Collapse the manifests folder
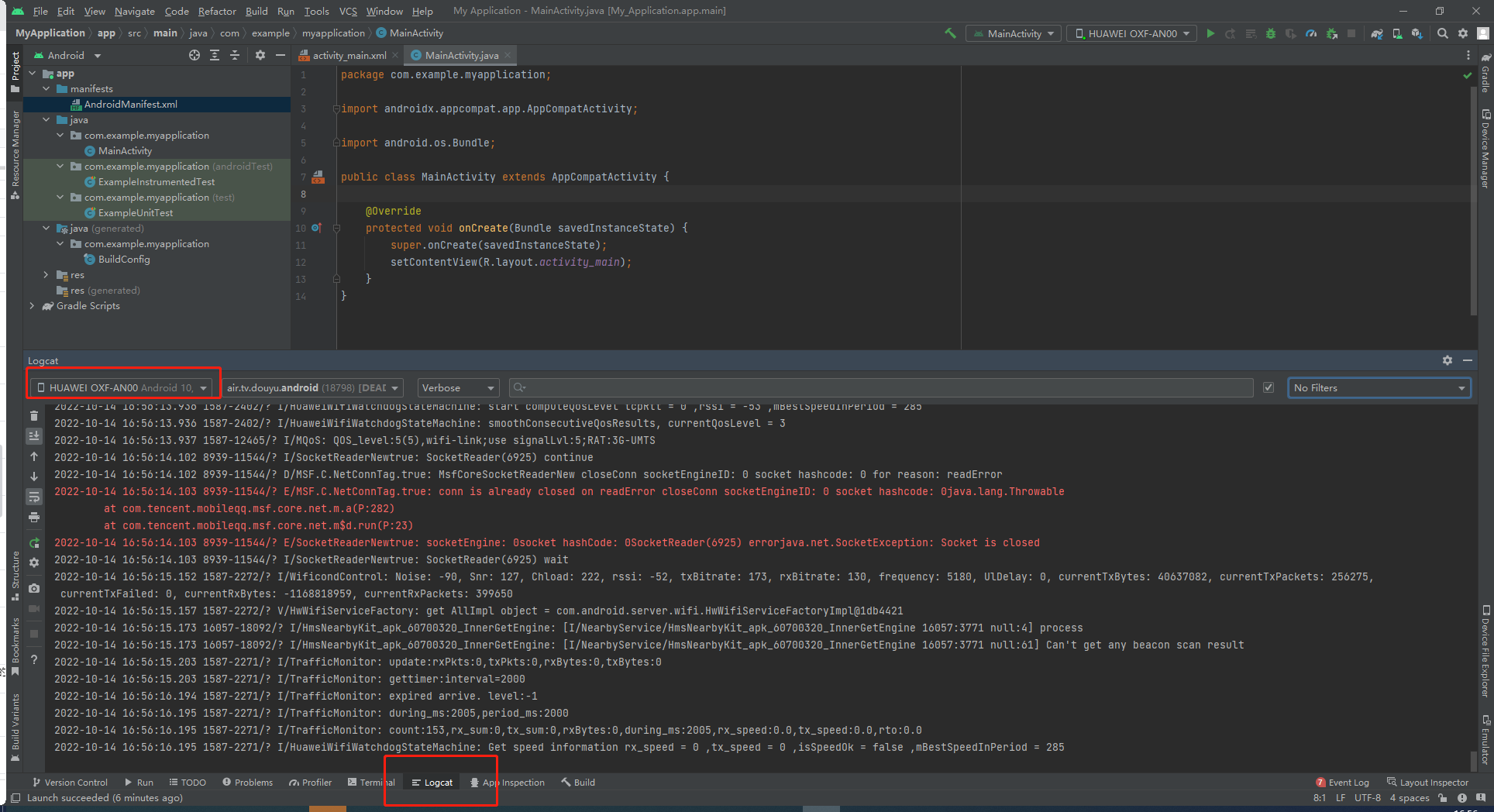The height and width of the screenshot is (812, 1494). 46,89
